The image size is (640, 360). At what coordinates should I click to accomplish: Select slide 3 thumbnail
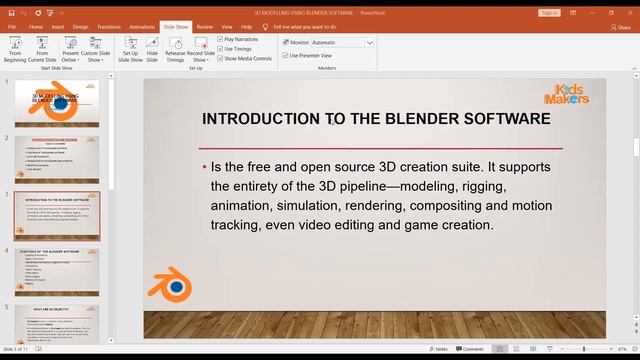(x=57, y=216)
